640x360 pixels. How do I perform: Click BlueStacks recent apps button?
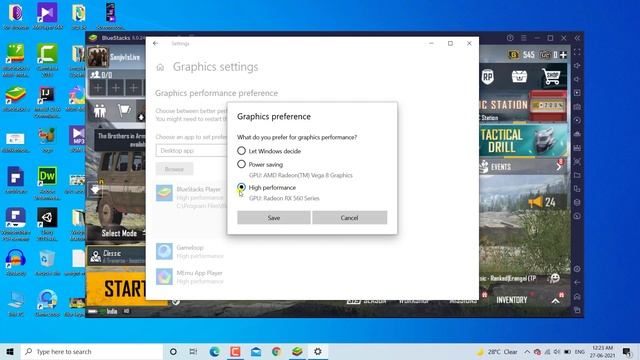tap(577, 310)
